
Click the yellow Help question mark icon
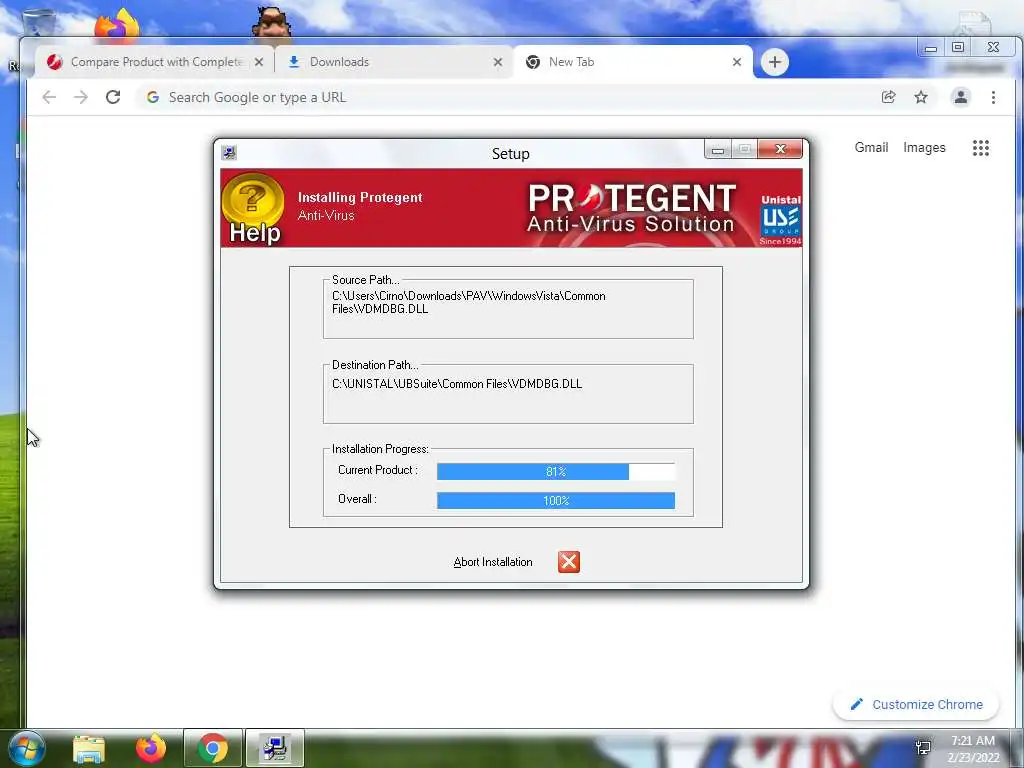tap(253, 208)
